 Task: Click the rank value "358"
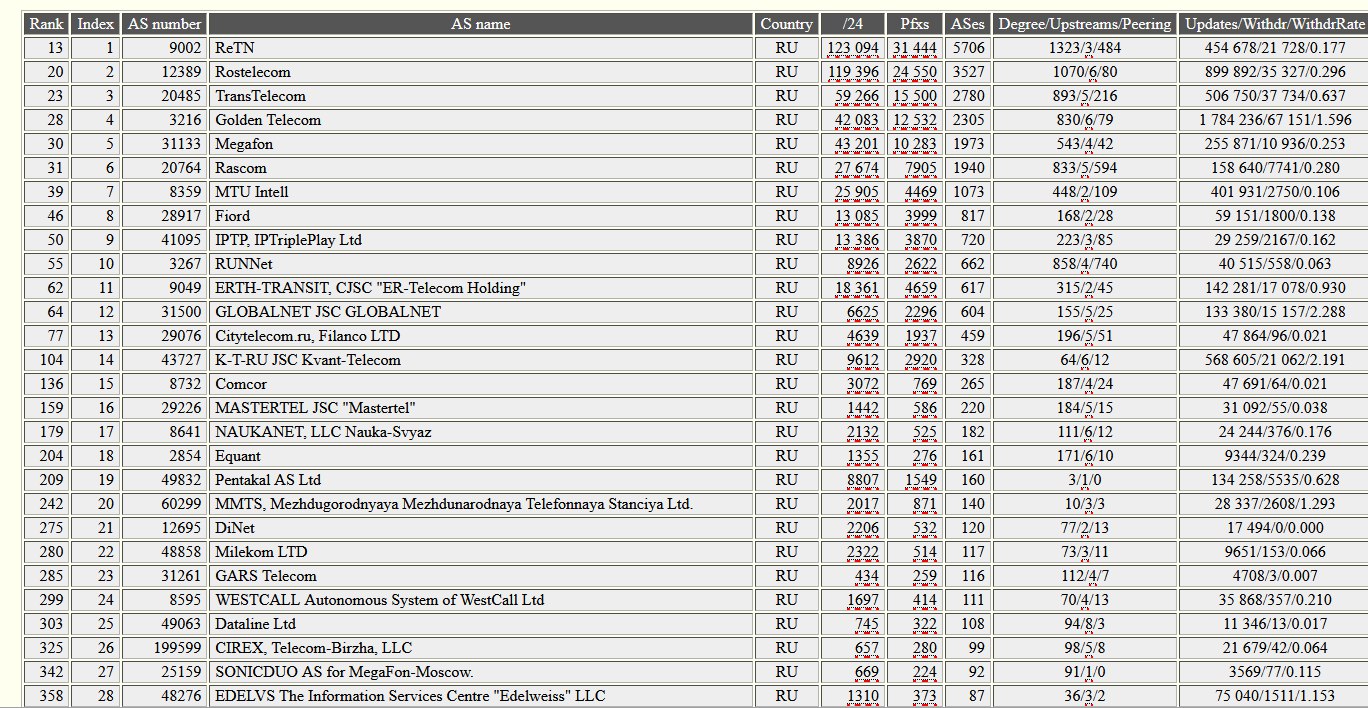click(x=51, y=696)
